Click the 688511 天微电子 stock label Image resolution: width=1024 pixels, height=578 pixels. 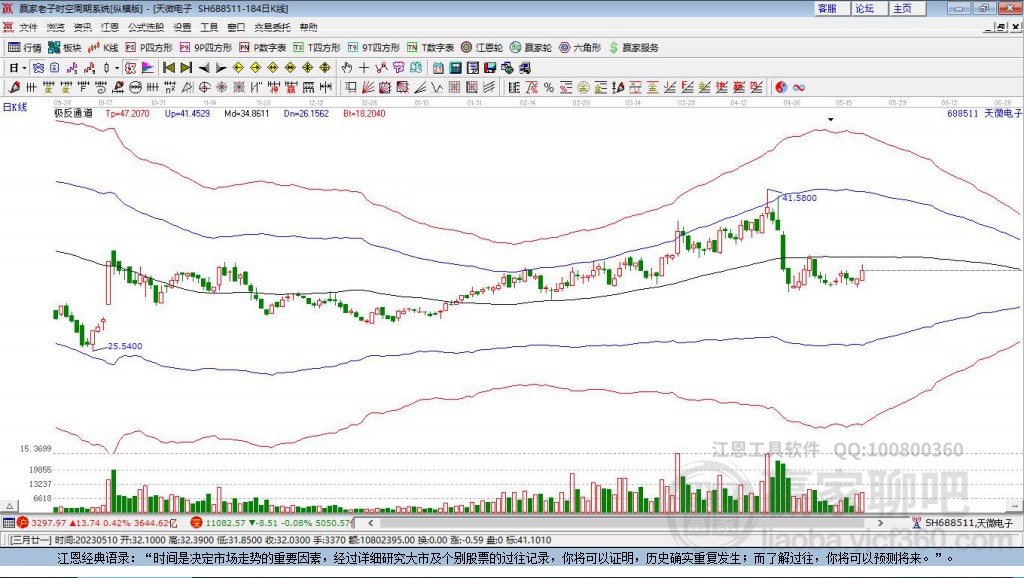point(984,113)
